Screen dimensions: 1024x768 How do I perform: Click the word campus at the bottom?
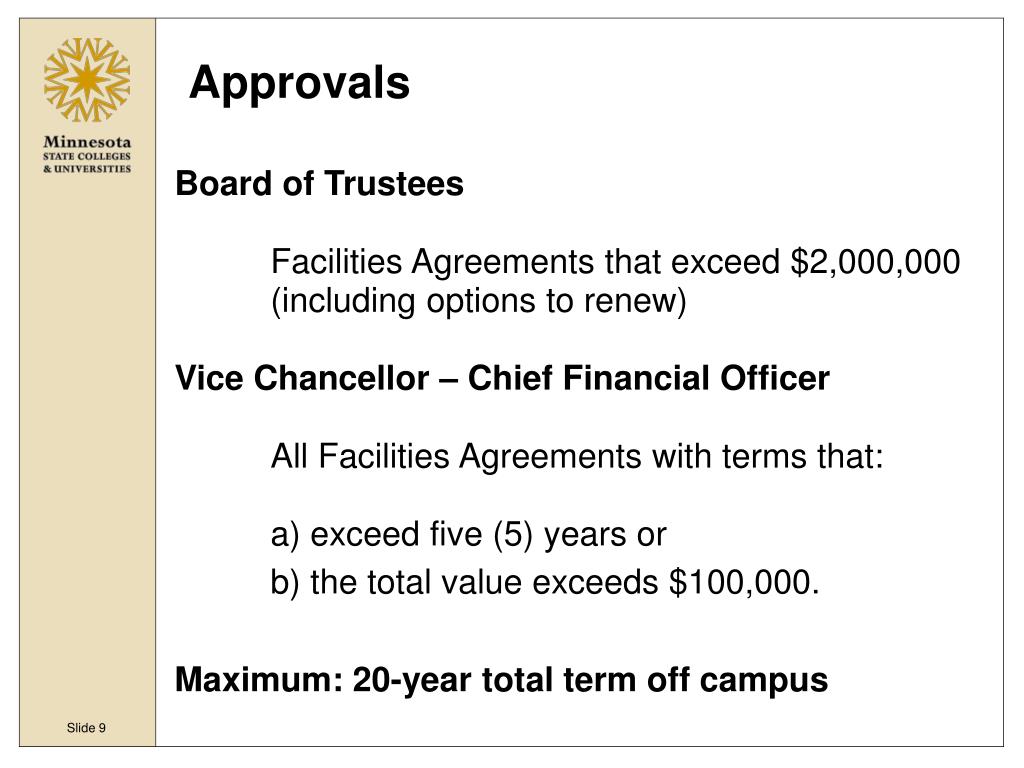pyautogui.click(x=764, y=682)
